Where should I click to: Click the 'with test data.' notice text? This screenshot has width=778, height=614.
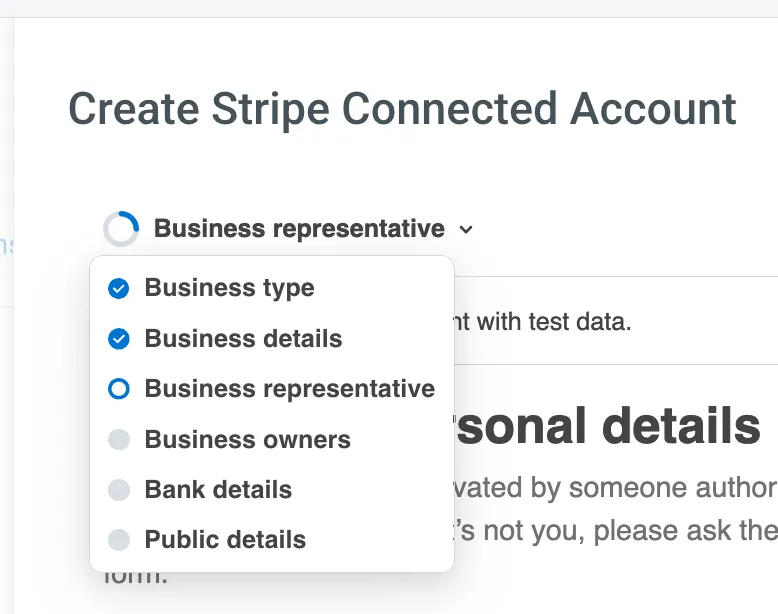(543, 322)
